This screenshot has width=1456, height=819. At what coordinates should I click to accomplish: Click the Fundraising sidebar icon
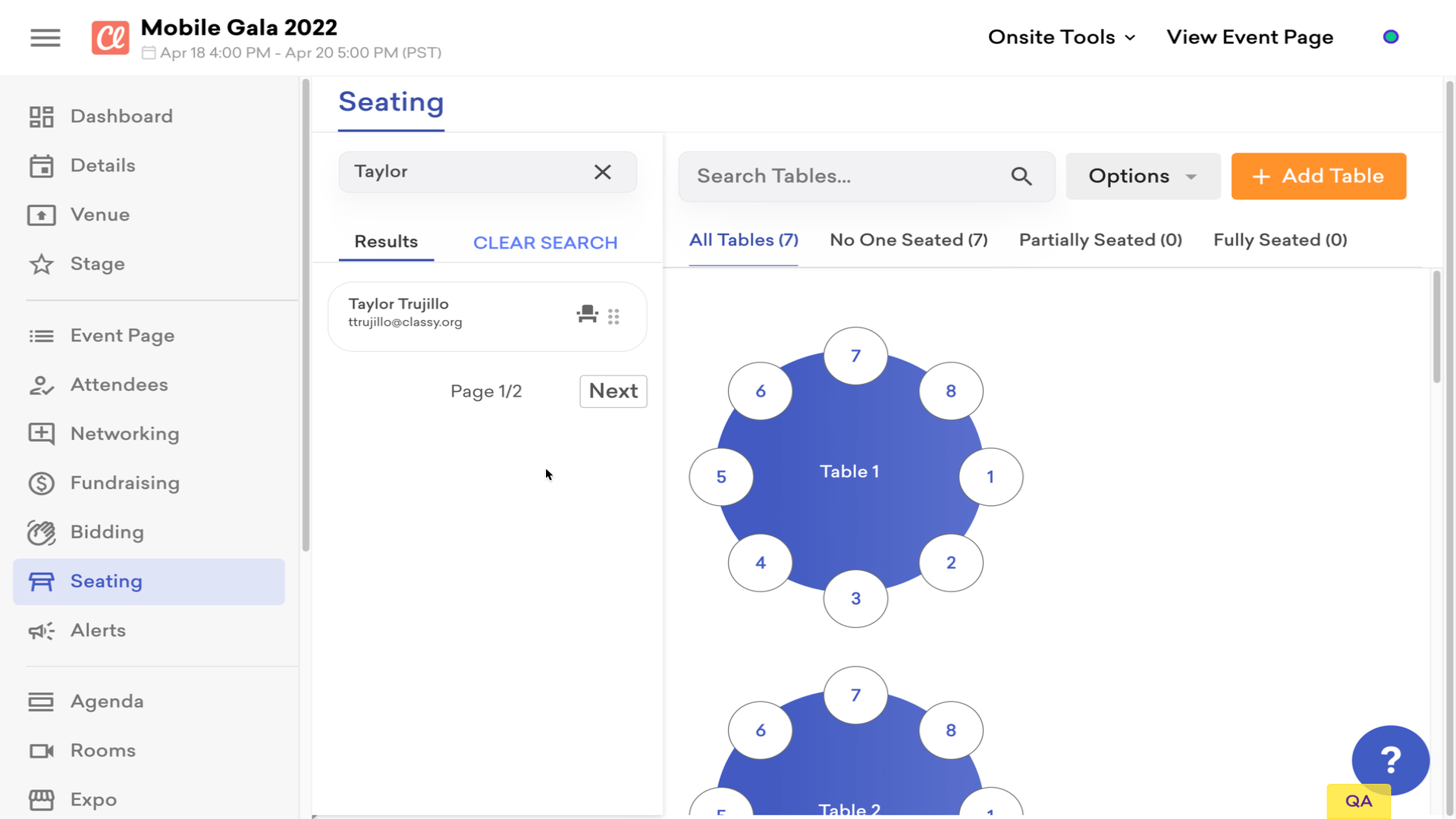(41, 483)
